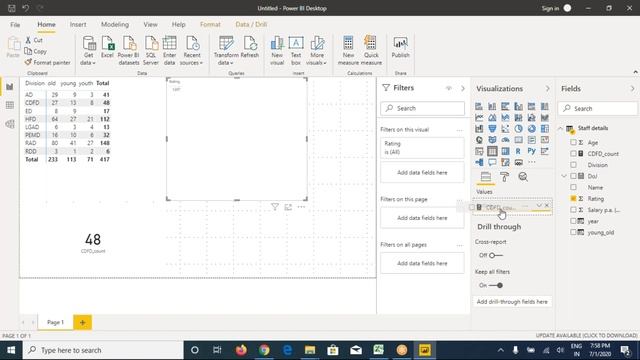Click the Format painter tool
640x360 pixels.
47,62
